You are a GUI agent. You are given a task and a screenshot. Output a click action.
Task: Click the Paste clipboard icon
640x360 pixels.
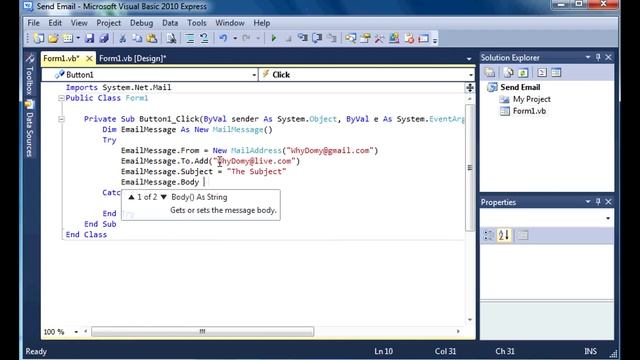tap(151, 38)
